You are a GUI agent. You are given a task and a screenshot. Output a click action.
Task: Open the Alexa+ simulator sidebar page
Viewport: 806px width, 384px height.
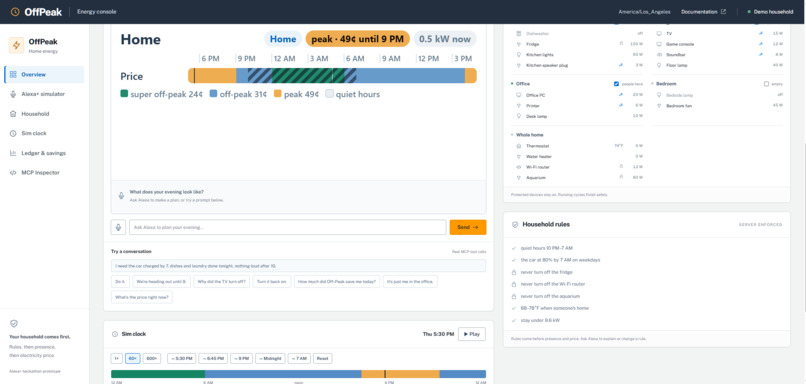point(44,94)
